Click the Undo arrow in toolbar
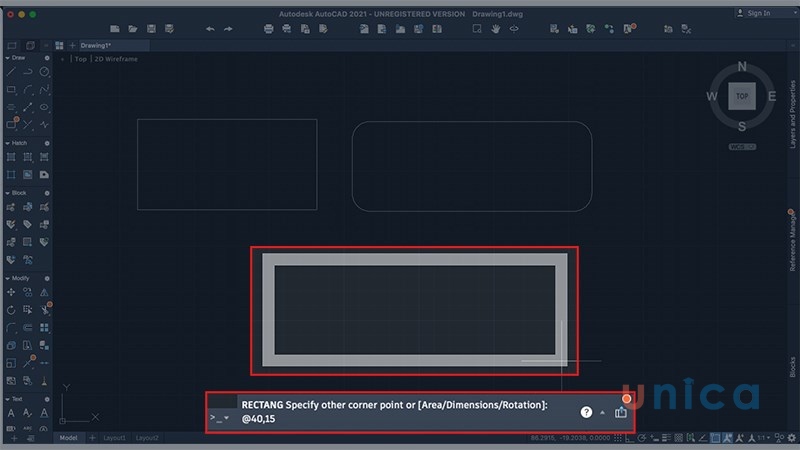 coord(210,29)
